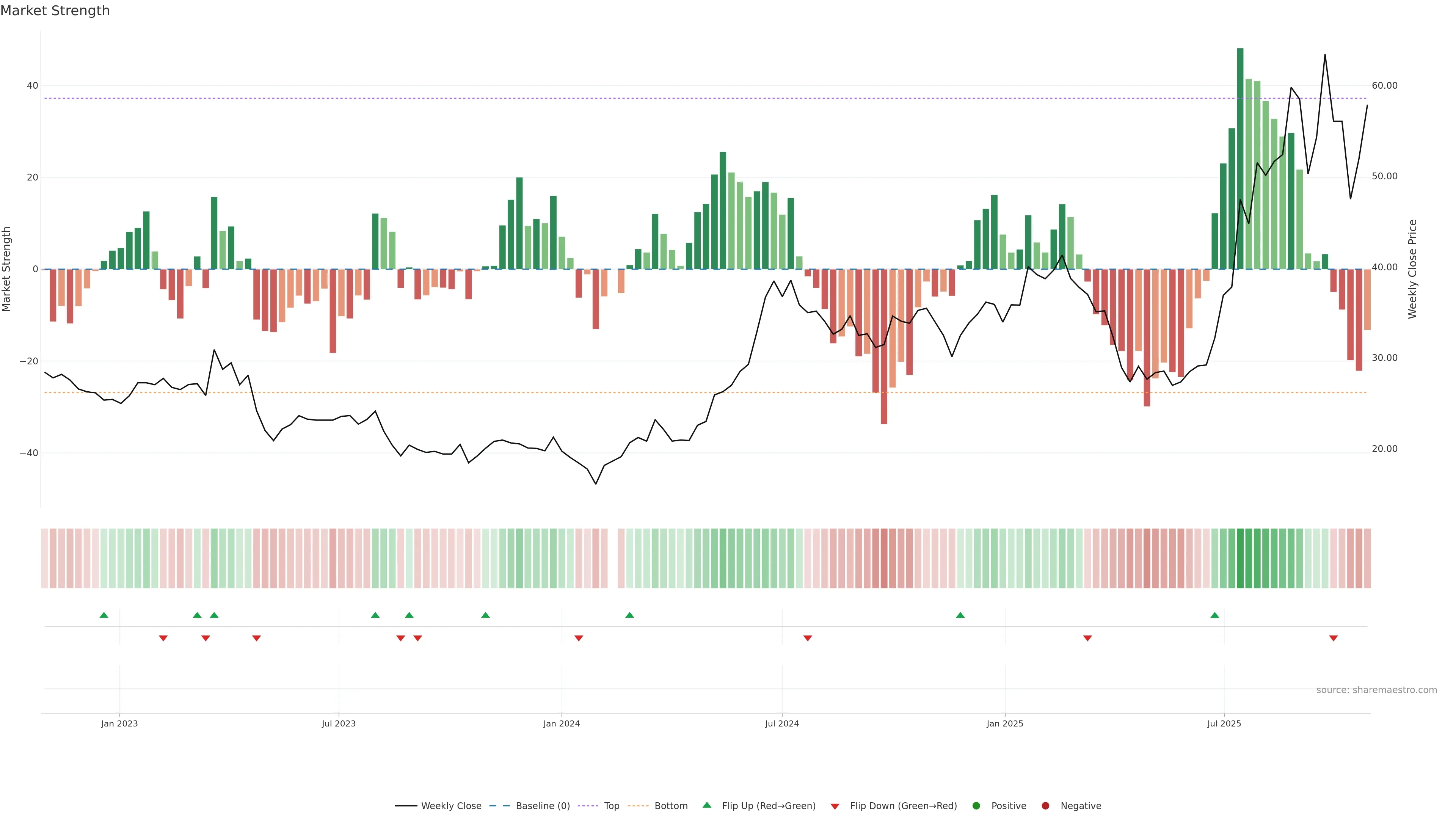
Task: Click Flip Up green triangle legend icon
Action: [x=706, y=805]
